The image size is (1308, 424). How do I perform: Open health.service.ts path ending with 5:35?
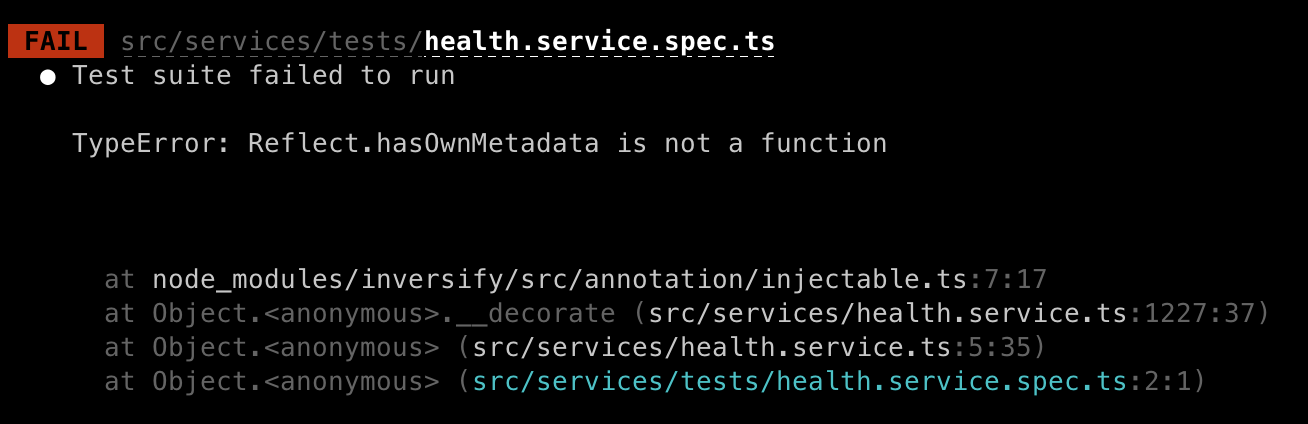click(712, 348)
